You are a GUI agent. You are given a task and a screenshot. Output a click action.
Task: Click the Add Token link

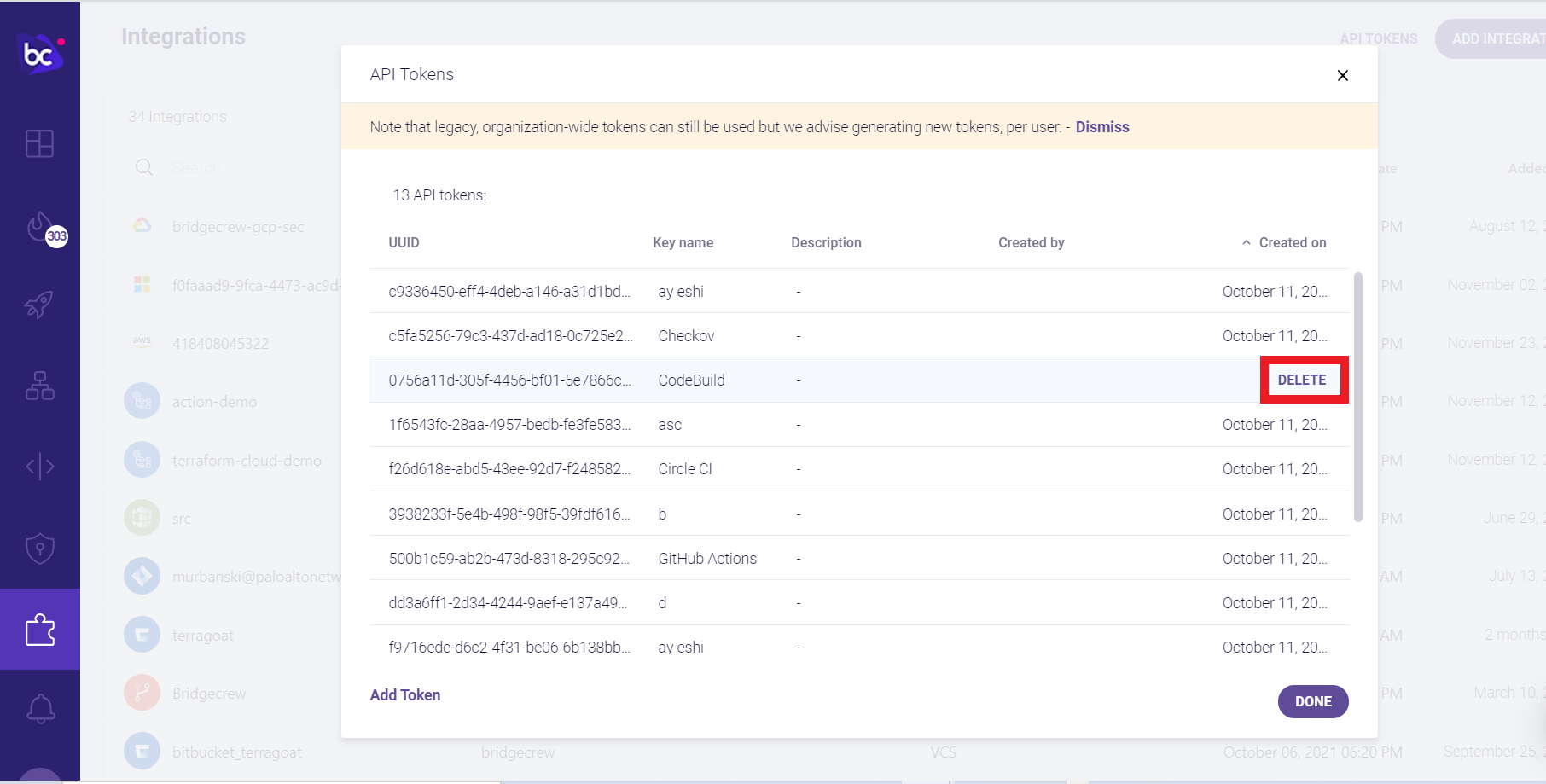tap(405, 695)
